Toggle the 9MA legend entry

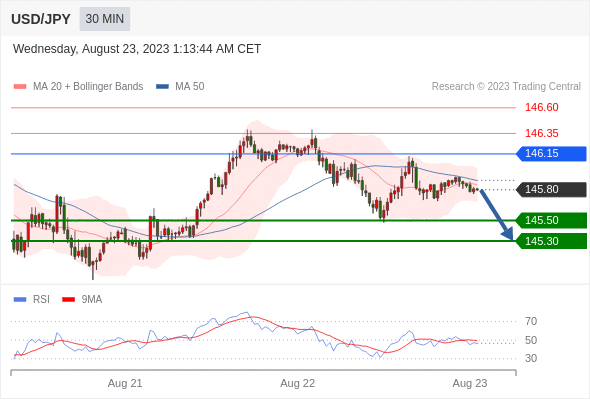[x=82, y=300]
